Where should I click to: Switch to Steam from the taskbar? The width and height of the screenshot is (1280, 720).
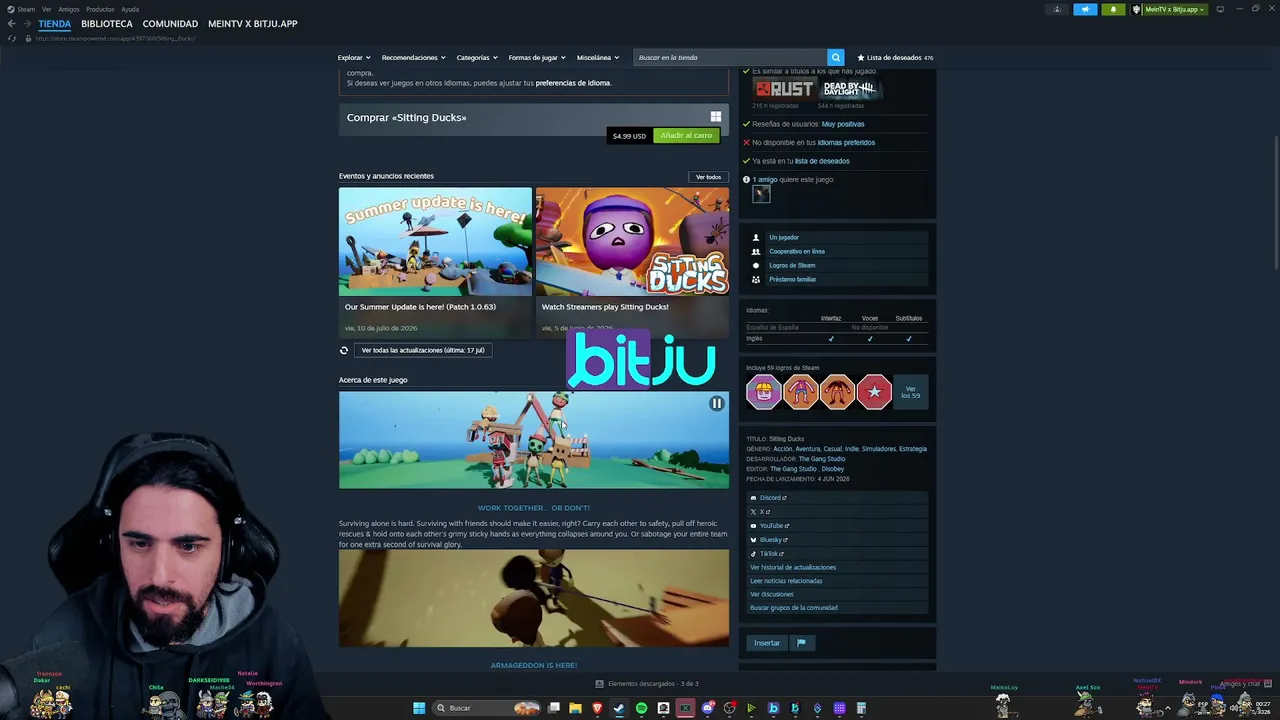coord(619,708)
